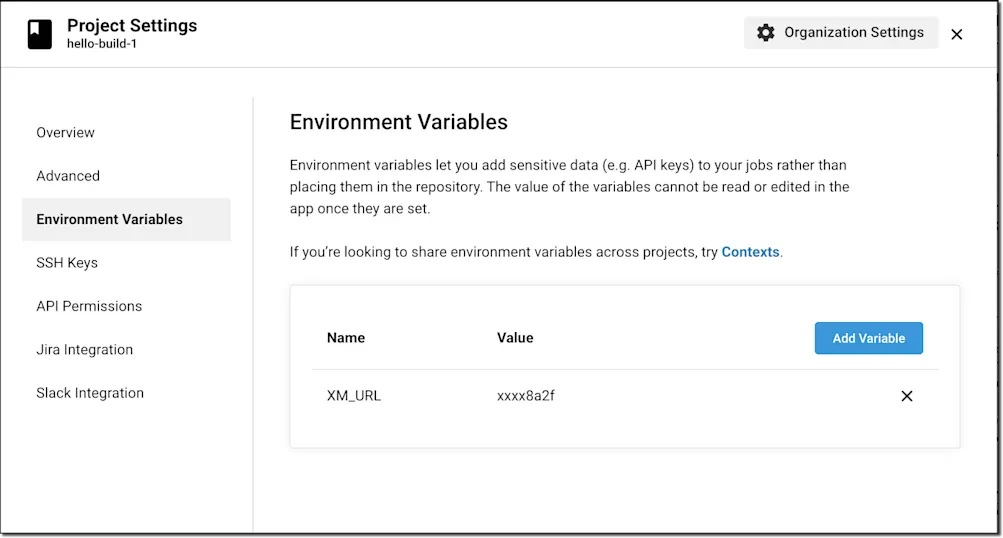The width and height of the screenshot is (1003, 538).
Task: Click the project bookmark icon
Action: click(x=39, y=34)
